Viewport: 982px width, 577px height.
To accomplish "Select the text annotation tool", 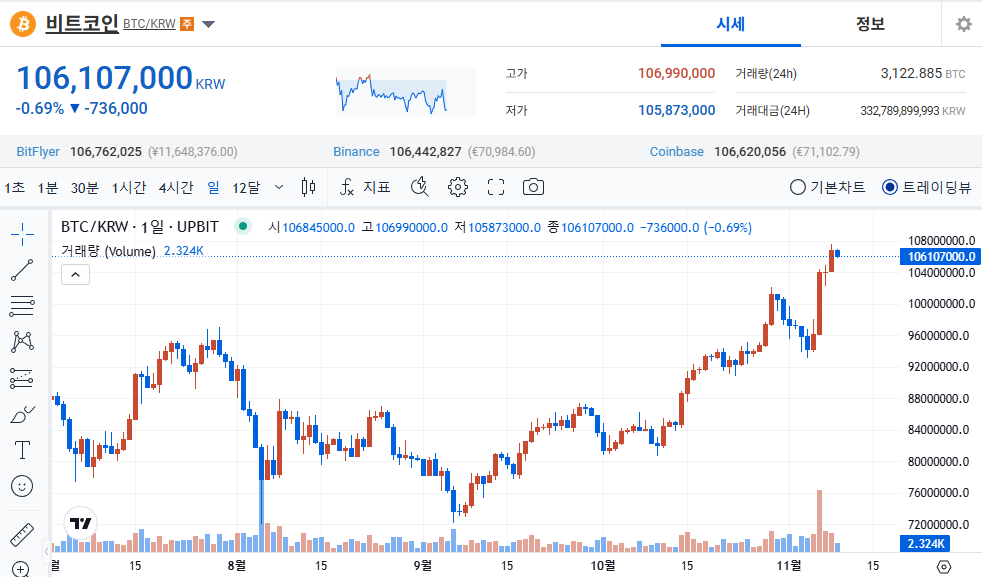I will click(x=23, y=450).
